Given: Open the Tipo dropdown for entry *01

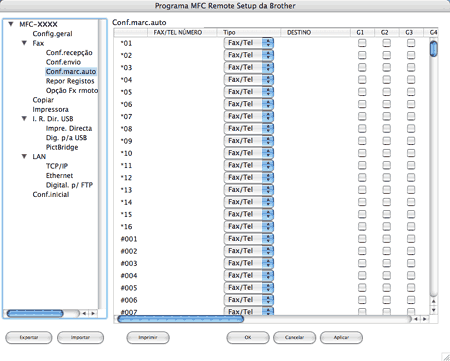Looking at the screenshot, I should pyautogui.click(x=249, y=43).
